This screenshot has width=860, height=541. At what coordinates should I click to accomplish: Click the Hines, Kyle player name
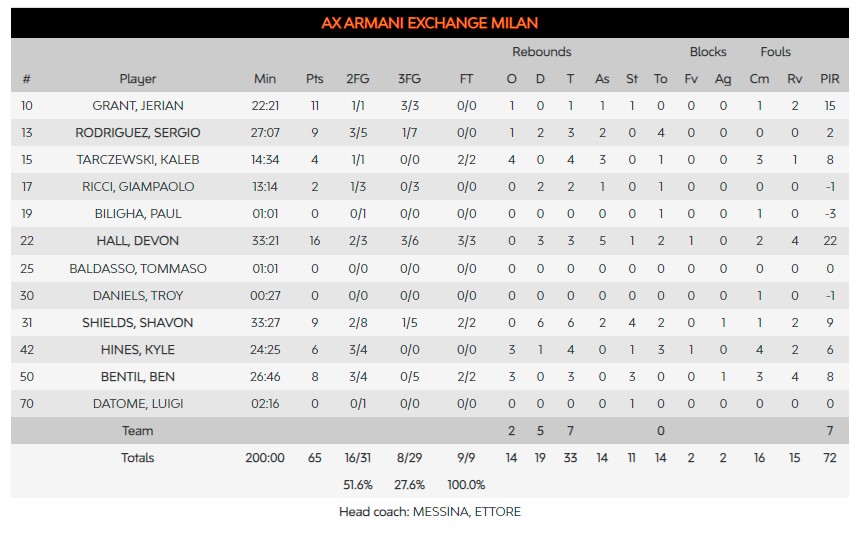[138, 350]
